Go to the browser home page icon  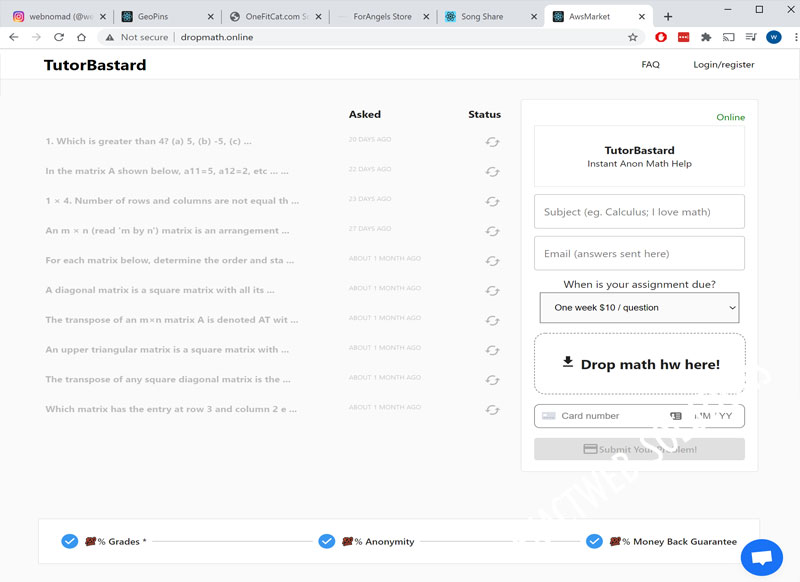(x=82, y=37)
